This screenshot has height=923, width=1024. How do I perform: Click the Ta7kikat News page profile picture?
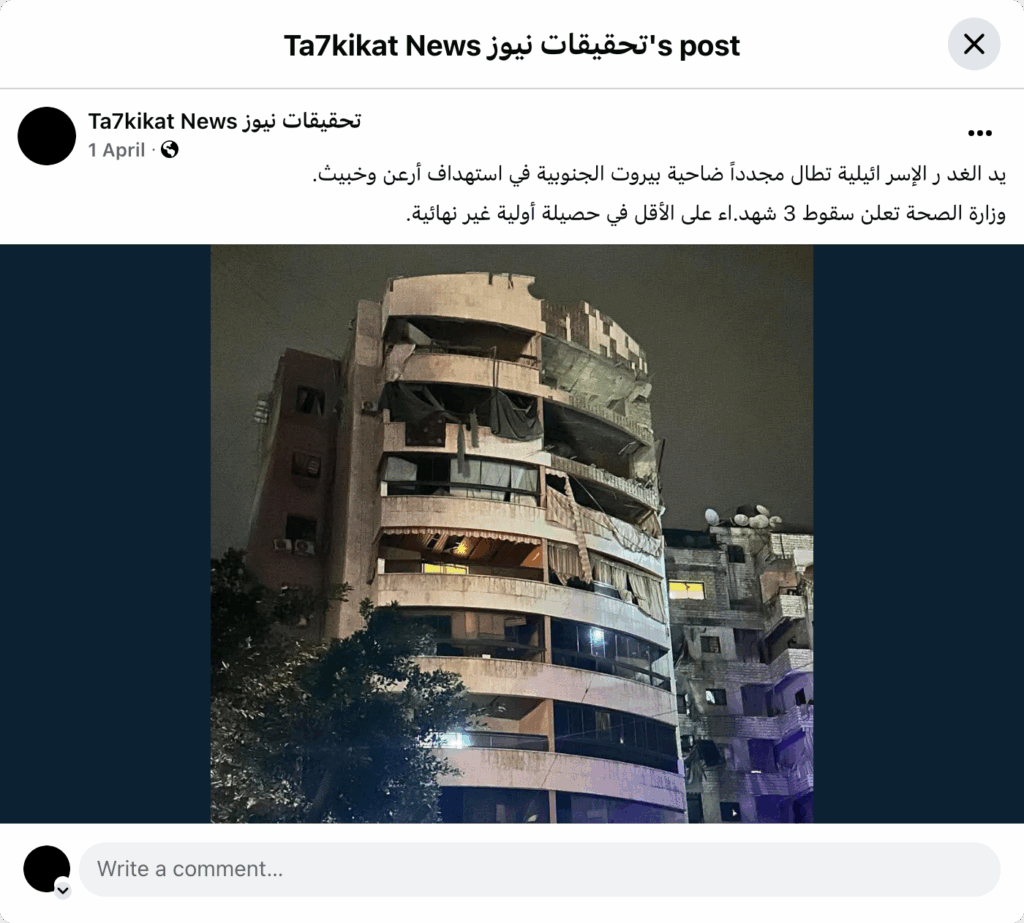tap(47, 136)
